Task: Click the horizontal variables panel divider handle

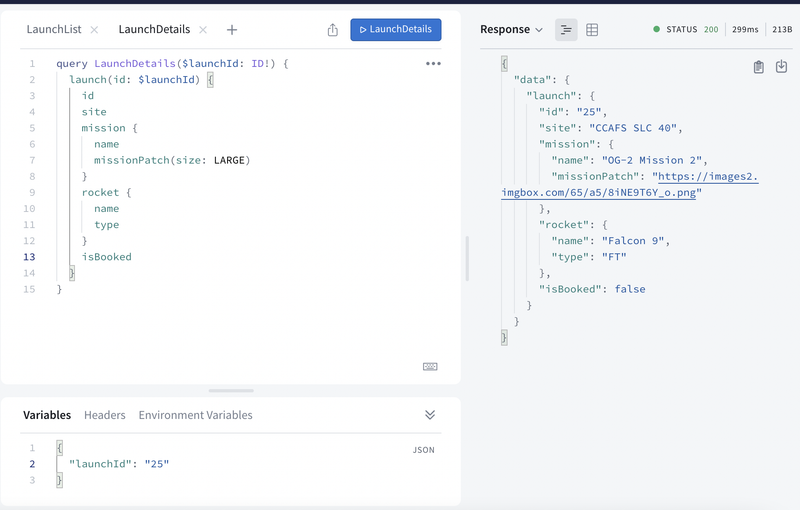Action: [x=231, y=391]
